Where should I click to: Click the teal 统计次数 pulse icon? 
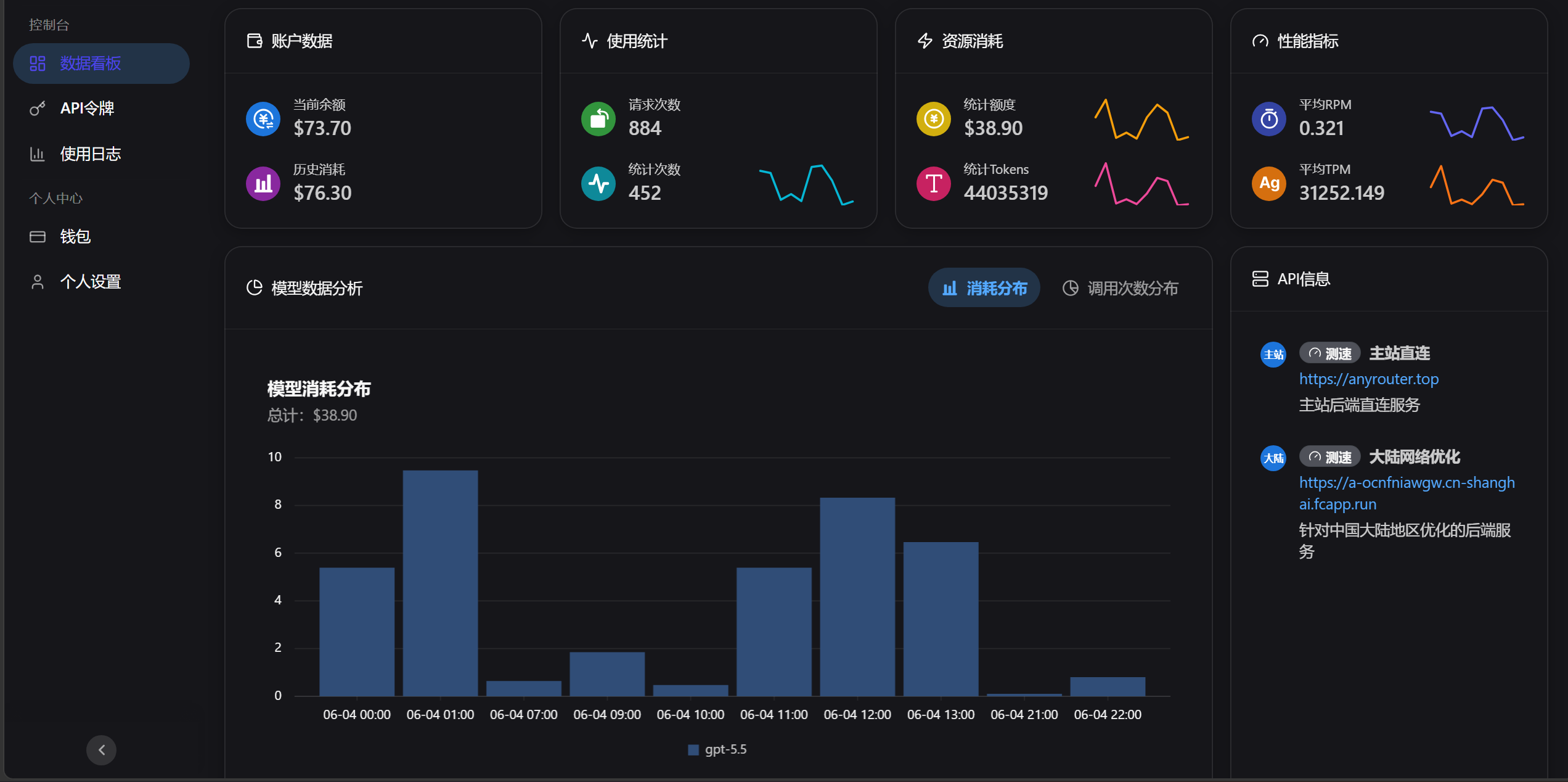pyautogui.click(x=598, y=184)
